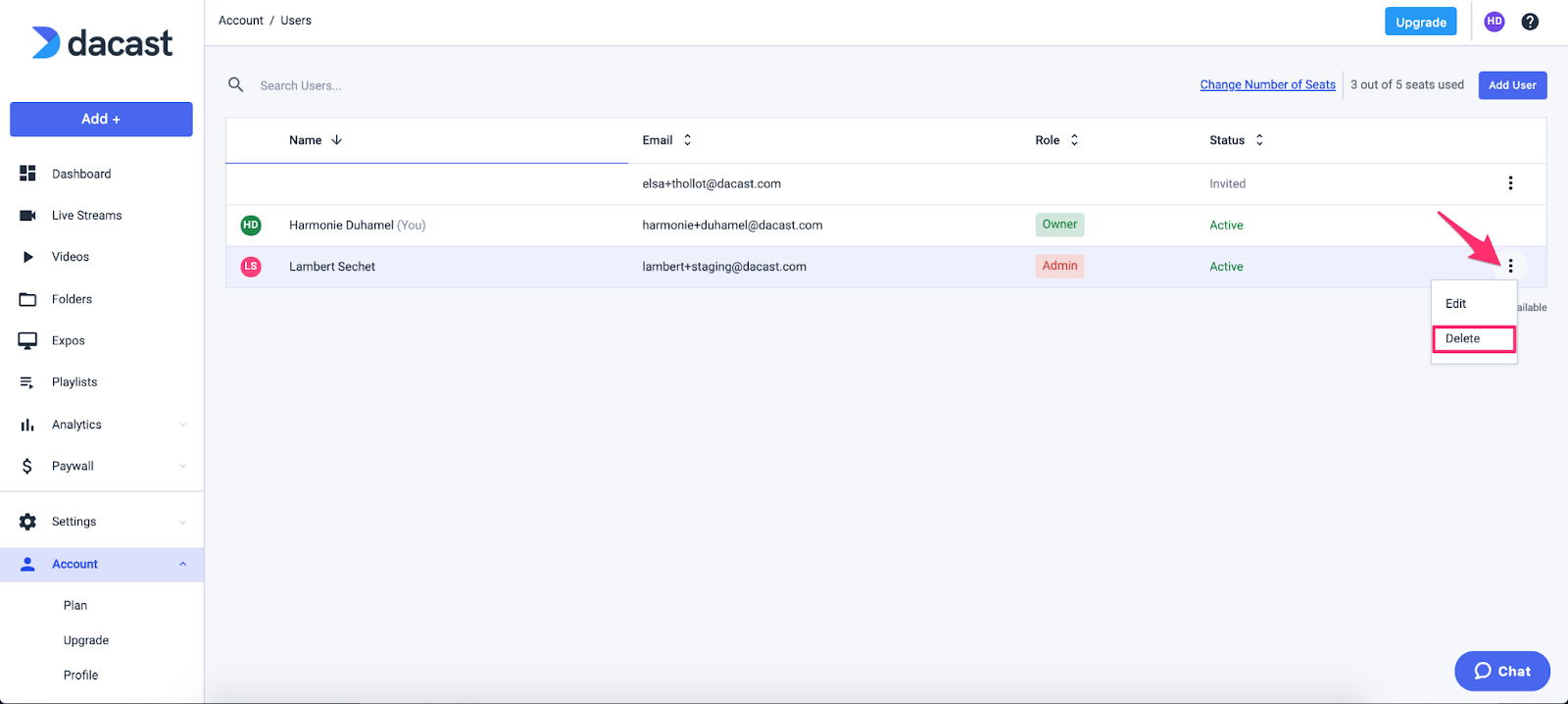Expand the Paywall sidebar section
Image resolution: width=1568 pixels, height=704 pixels.
coord(183,467)
